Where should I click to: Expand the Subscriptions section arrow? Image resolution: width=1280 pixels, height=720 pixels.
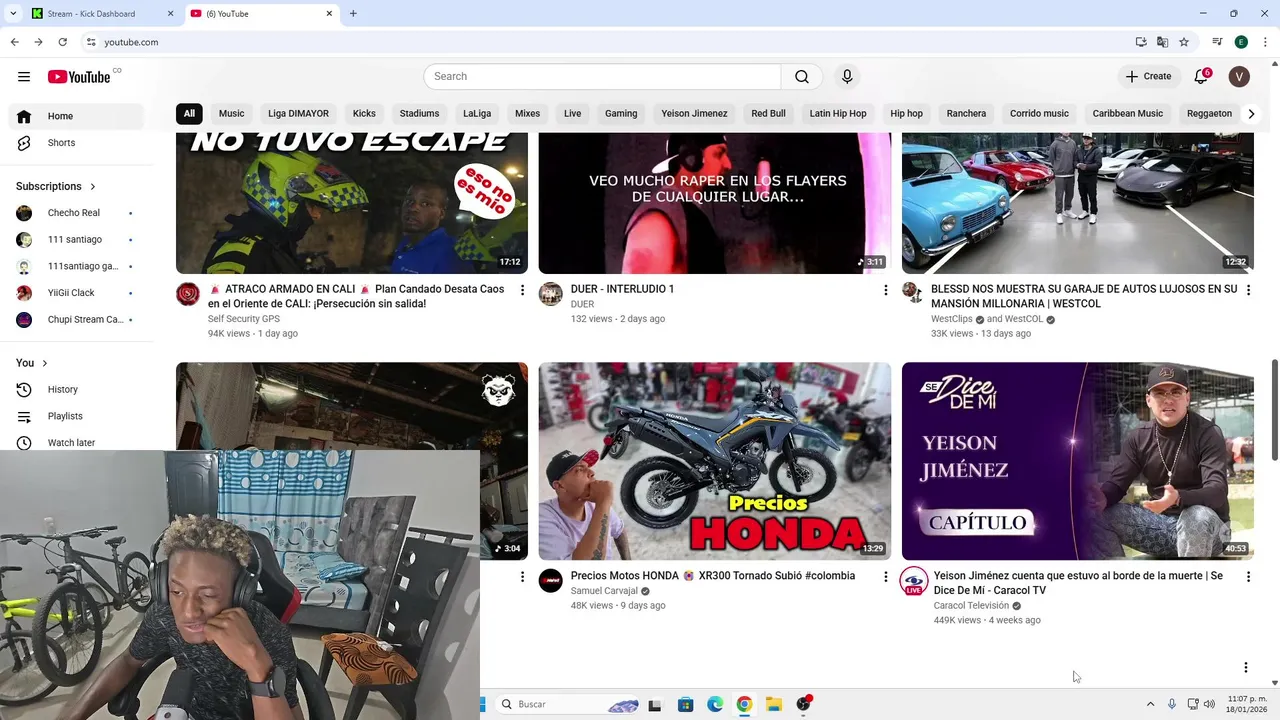[x=93, y=186]
